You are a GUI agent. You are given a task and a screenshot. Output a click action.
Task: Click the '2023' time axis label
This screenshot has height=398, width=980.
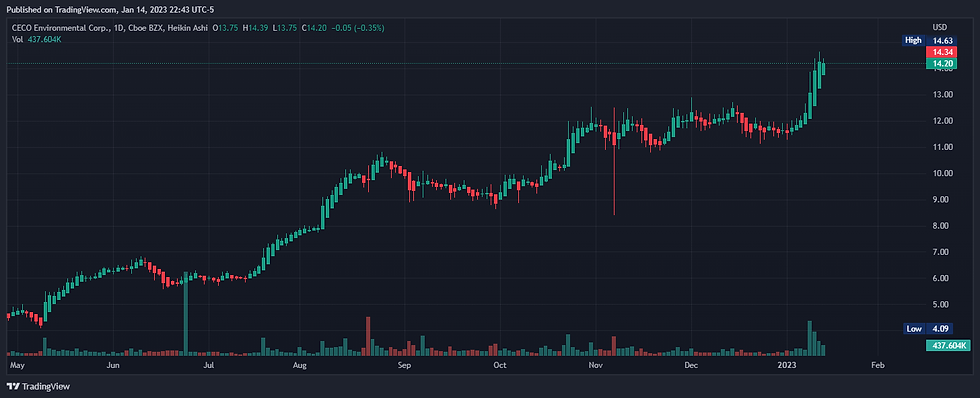coord(786,365)
